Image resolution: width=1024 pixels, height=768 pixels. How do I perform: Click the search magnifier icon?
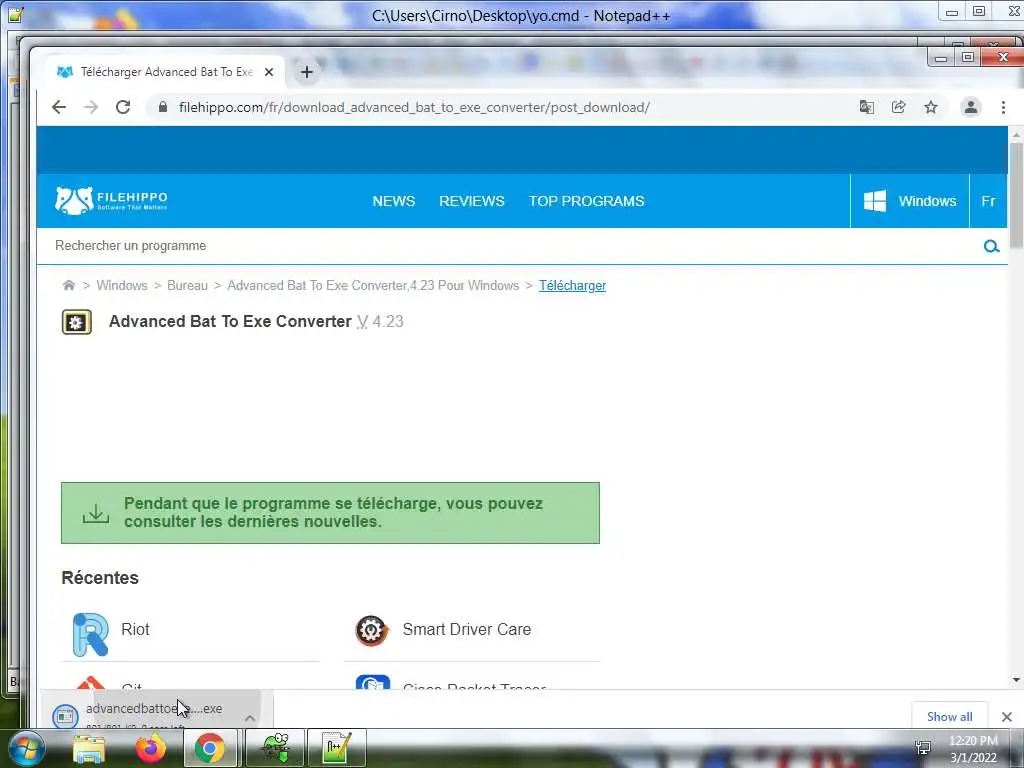click(991, 246)
